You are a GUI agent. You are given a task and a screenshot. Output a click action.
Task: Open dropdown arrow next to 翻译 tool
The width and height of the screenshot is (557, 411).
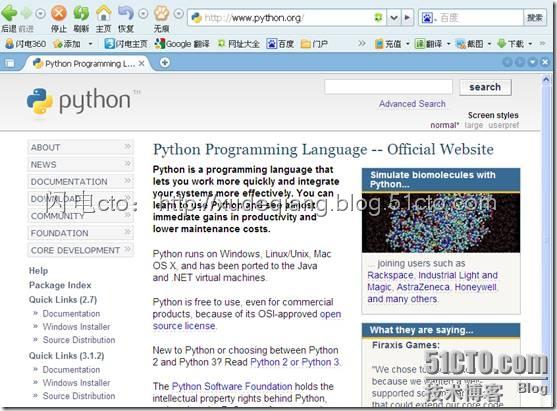point(448,44)
